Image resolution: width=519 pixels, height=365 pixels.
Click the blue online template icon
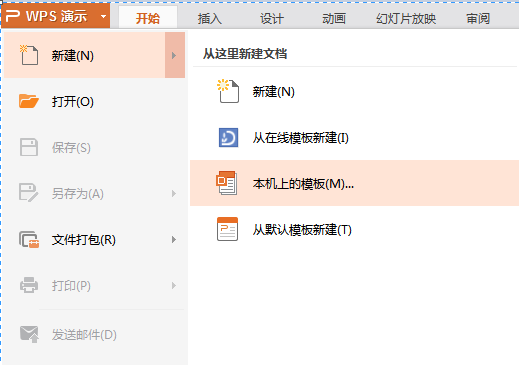pos(228,137)
